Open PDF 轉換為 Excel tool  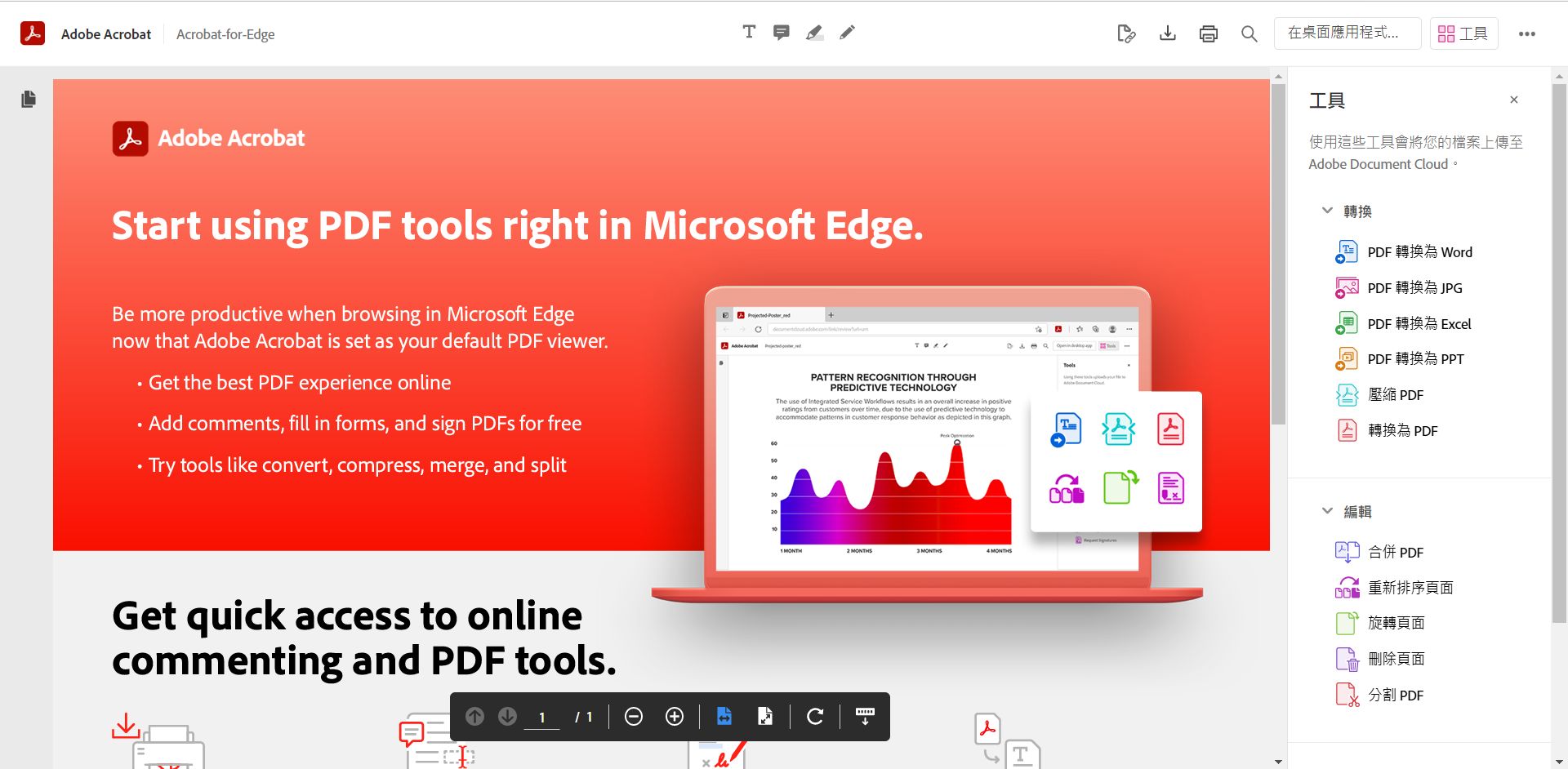(x=1419, y=324)
